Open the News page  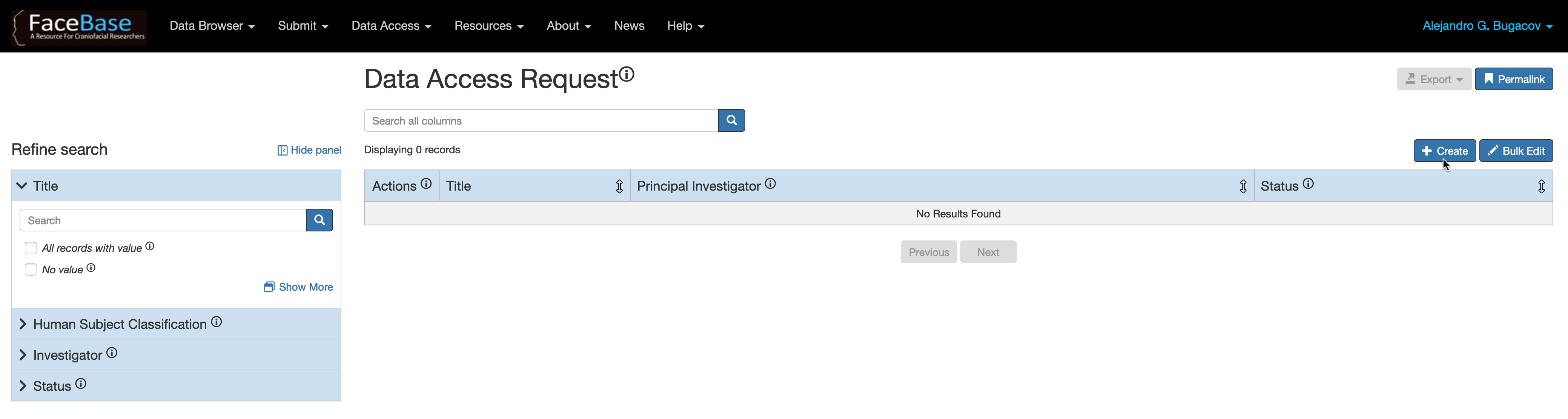coord(629,26)
